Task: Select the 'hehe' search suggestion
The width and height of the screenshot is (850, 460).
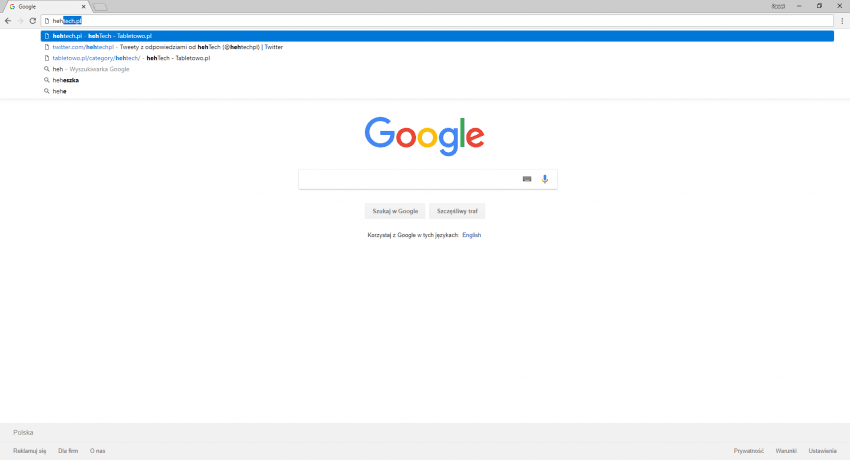Action: tap(437, 92)
